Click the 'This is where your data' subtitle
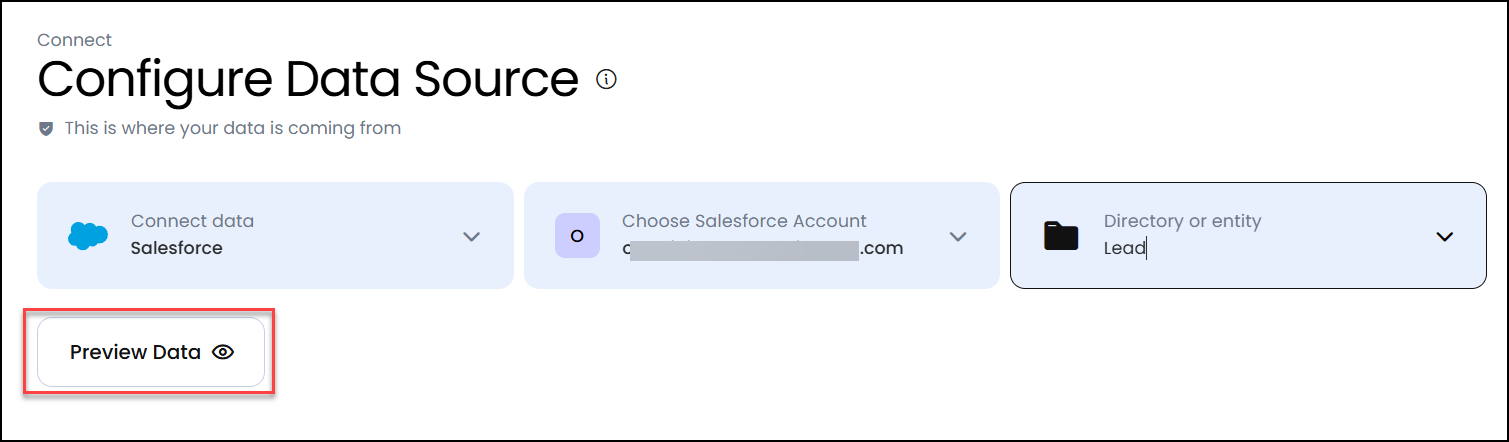The width and height of the screenshot is (1509, 442). (232, 128)
